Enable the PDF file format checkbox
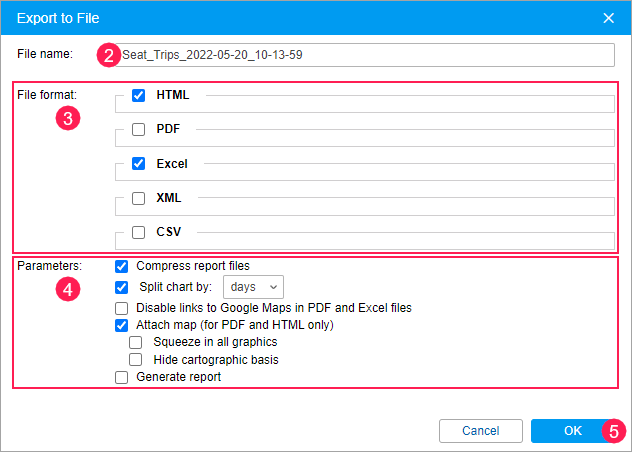Screen dimensions: 632x452 click(x=139, y=130)
